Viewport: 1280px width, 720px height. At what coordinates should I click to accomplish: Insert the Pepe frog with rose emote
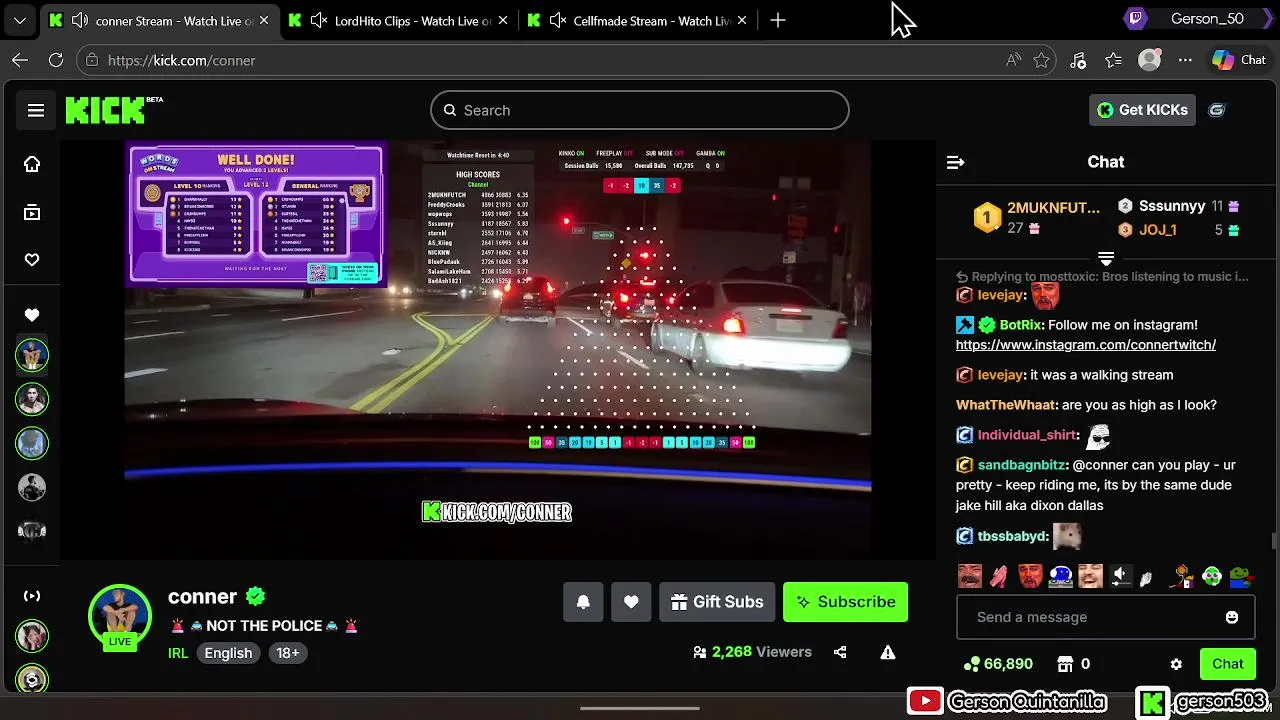1241,576
